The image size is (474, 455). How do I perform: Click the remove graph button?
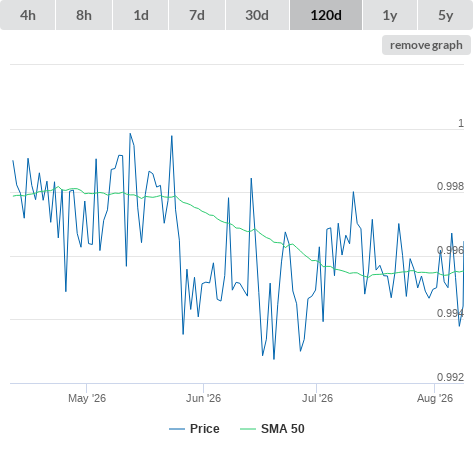pyautogui.click(x=426, y=45)
